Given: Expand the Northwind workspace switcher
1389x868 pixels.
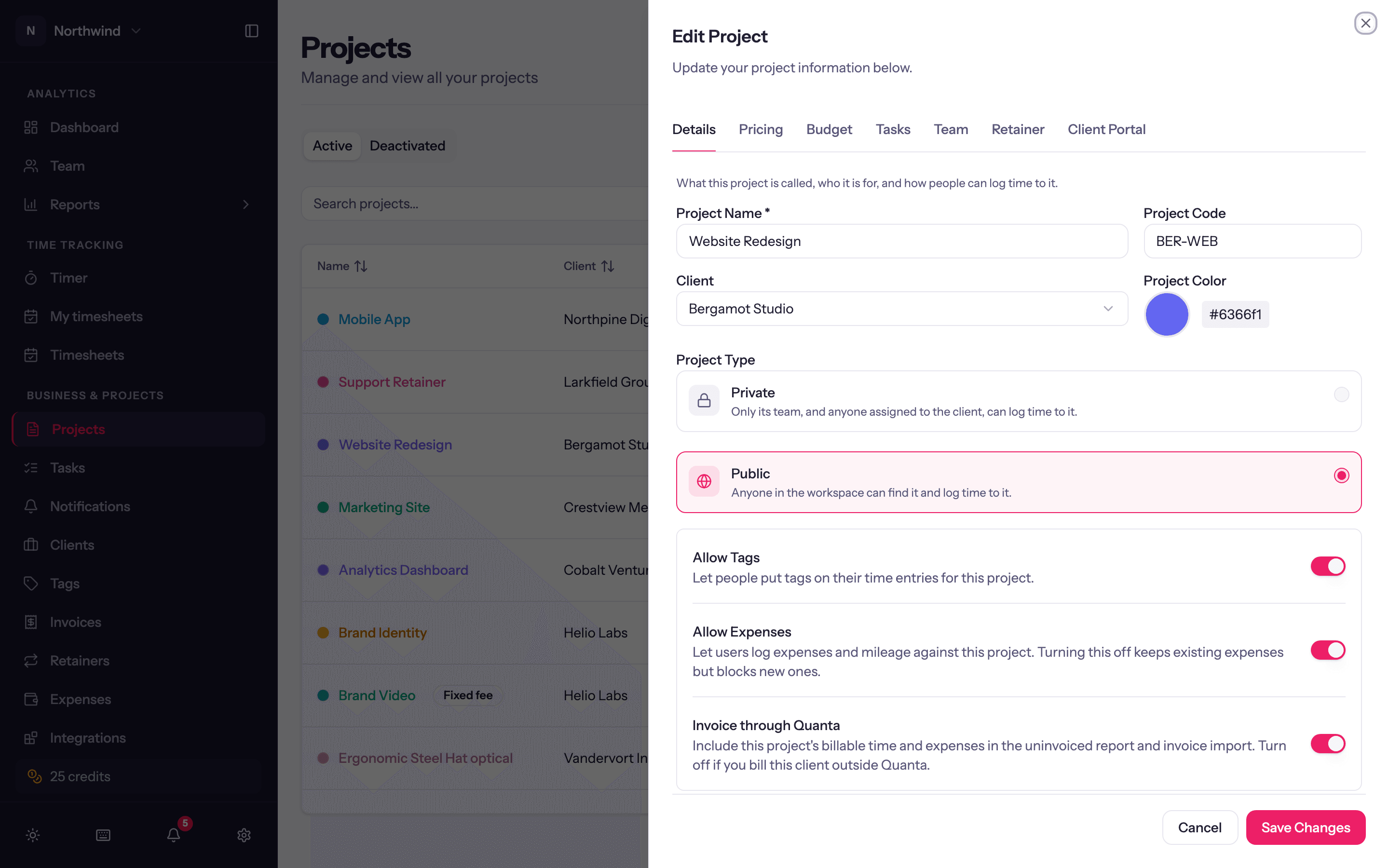Looking at the screenshot, I should click(x=79, y=31).
